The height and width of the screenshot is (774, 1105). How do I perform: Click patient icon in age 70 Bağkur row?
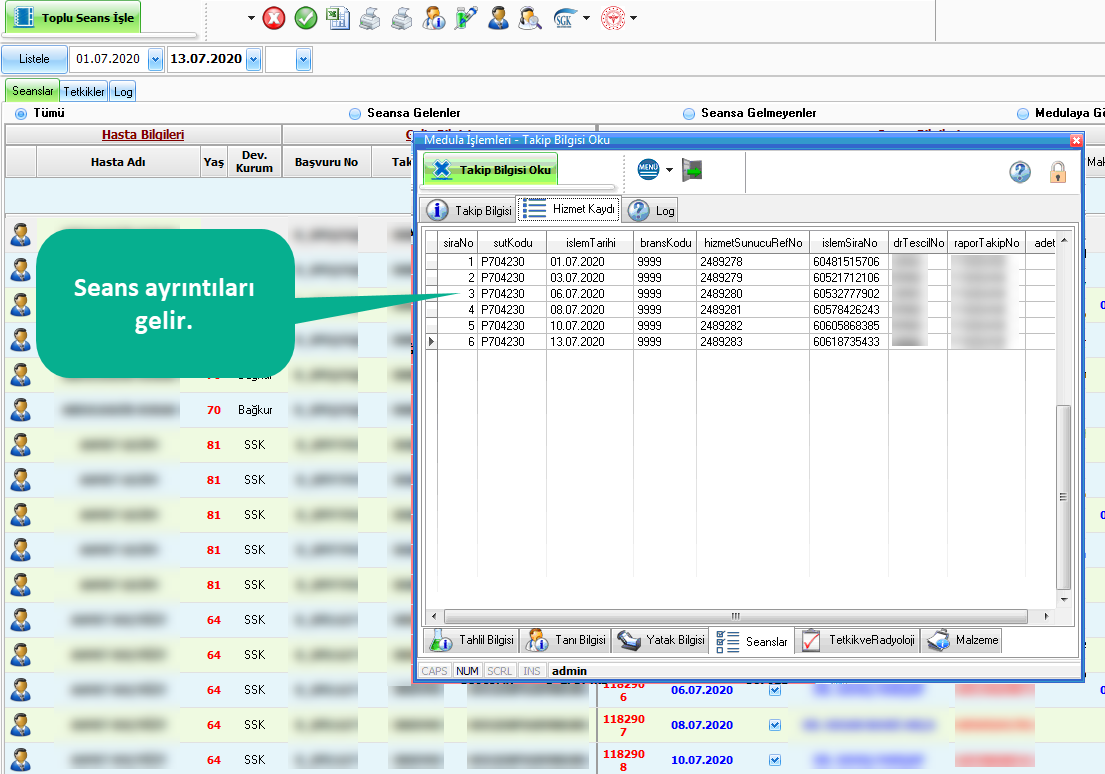(20, 410)
